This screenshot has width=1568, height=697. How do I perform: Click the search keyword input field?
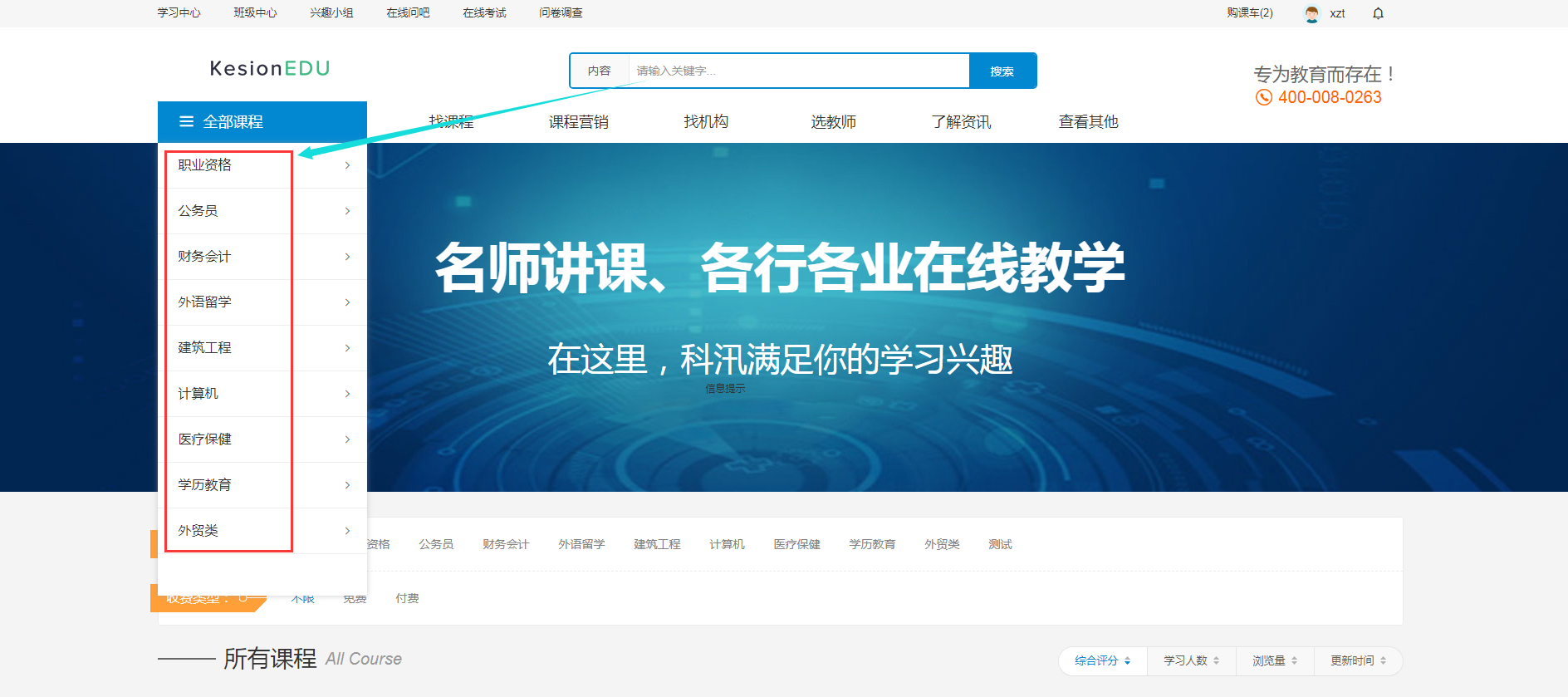tap(799, 71)
